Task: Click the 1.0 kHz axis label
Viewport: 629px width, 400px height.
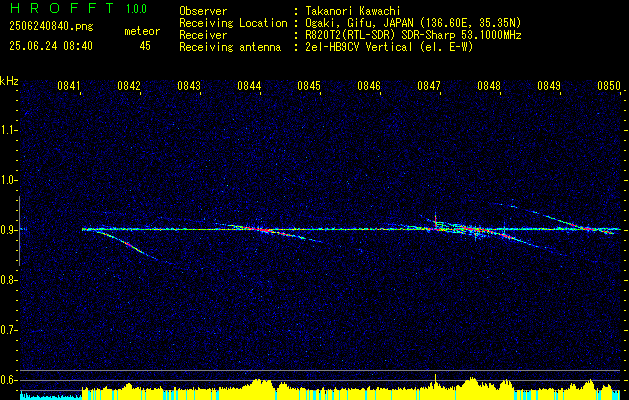Action: click(8, 180)
